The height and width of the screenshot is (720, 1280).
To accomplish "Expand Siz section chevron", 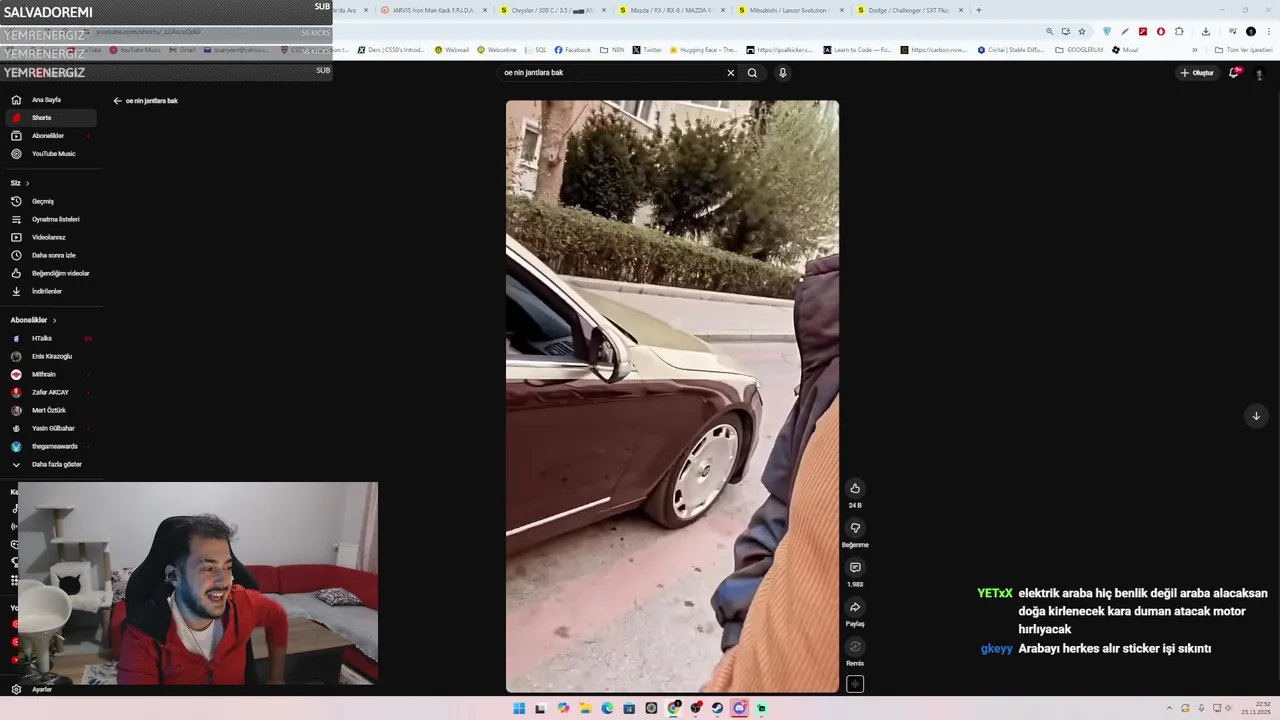I will [x=27, y=183].
